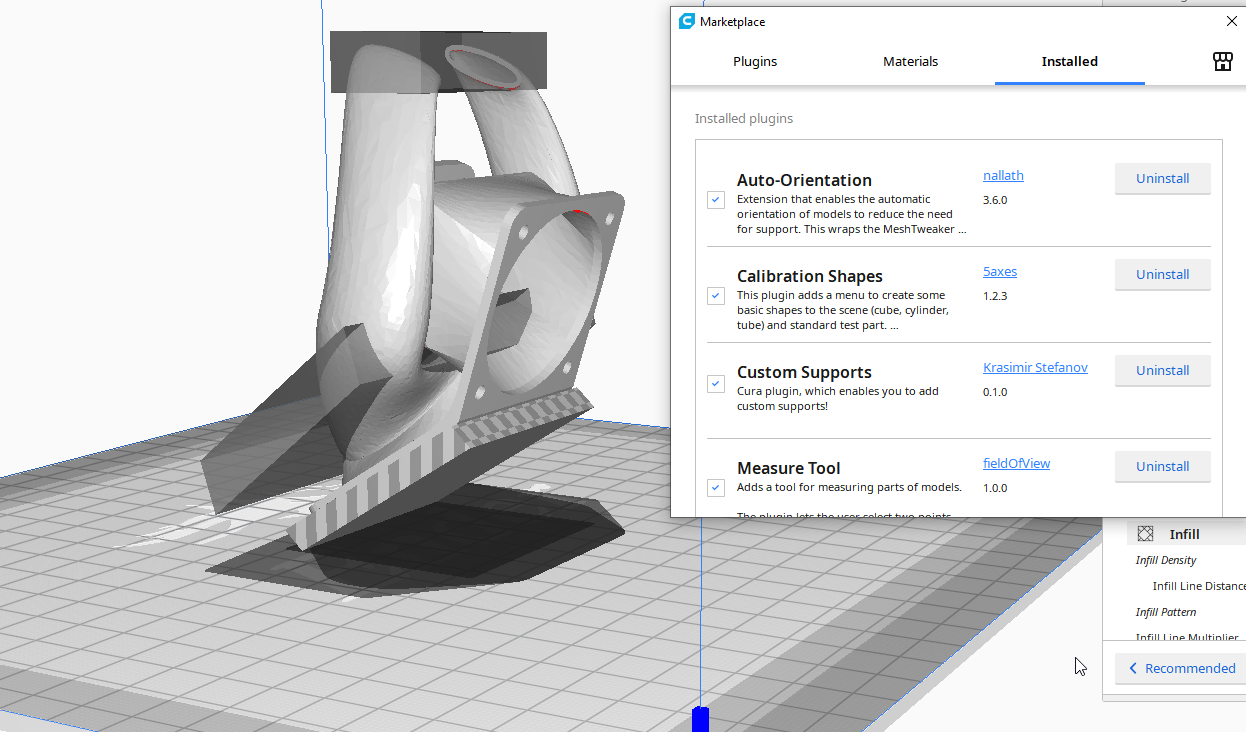Uncheck the Auto-Orientation plugin checkbox
Viewport: 1246px width, 732px height.
(x=716, y=200)
